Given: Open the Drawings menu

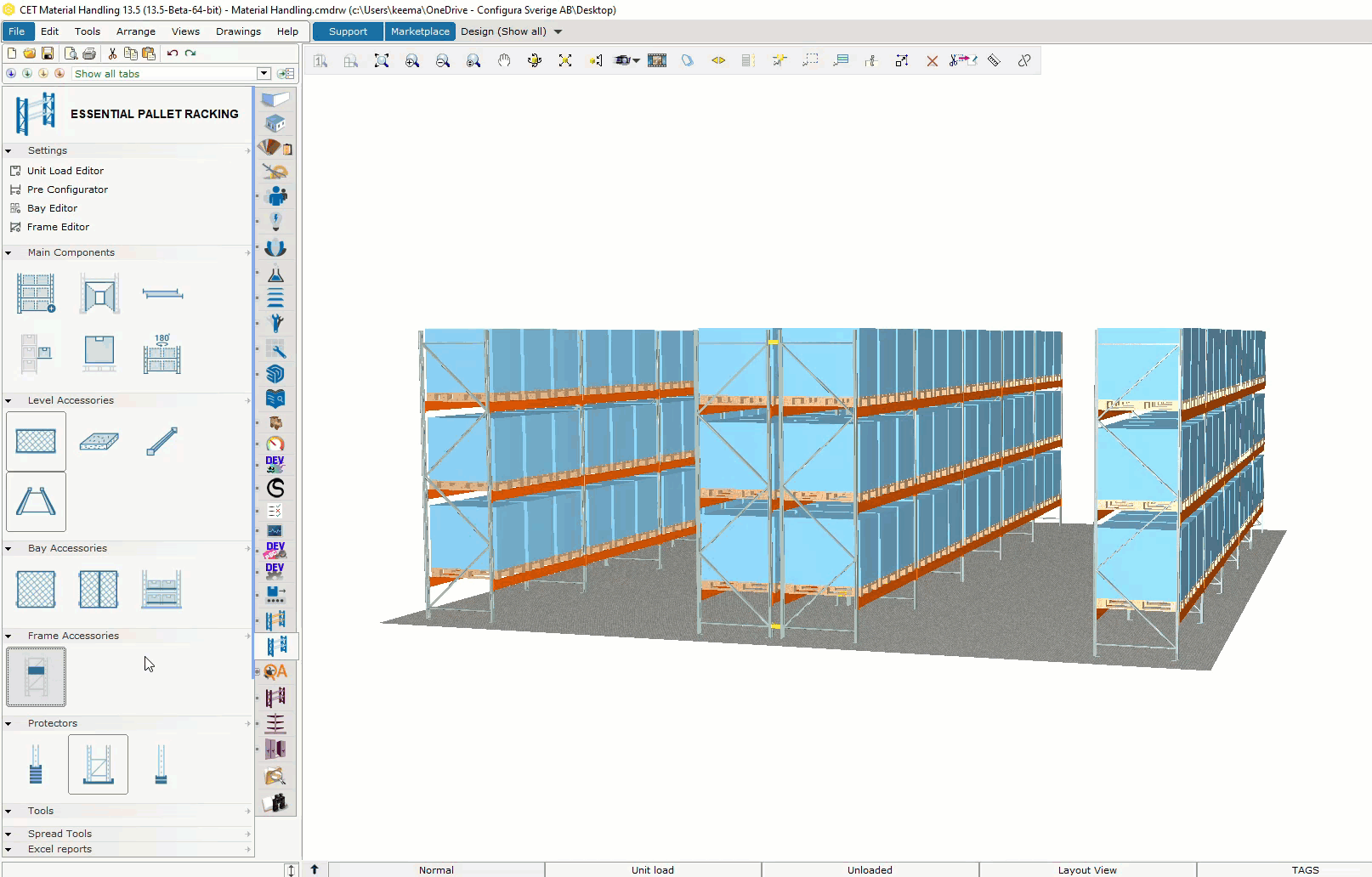Looking at the screenshot, I should pyautogui.click(x=238, y=31).
